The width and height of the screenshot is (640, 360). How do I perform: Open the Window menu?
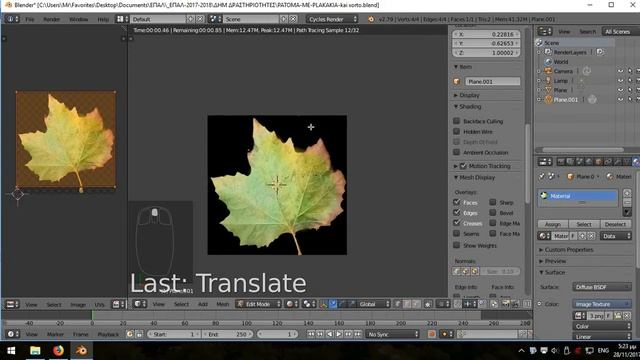78,19
